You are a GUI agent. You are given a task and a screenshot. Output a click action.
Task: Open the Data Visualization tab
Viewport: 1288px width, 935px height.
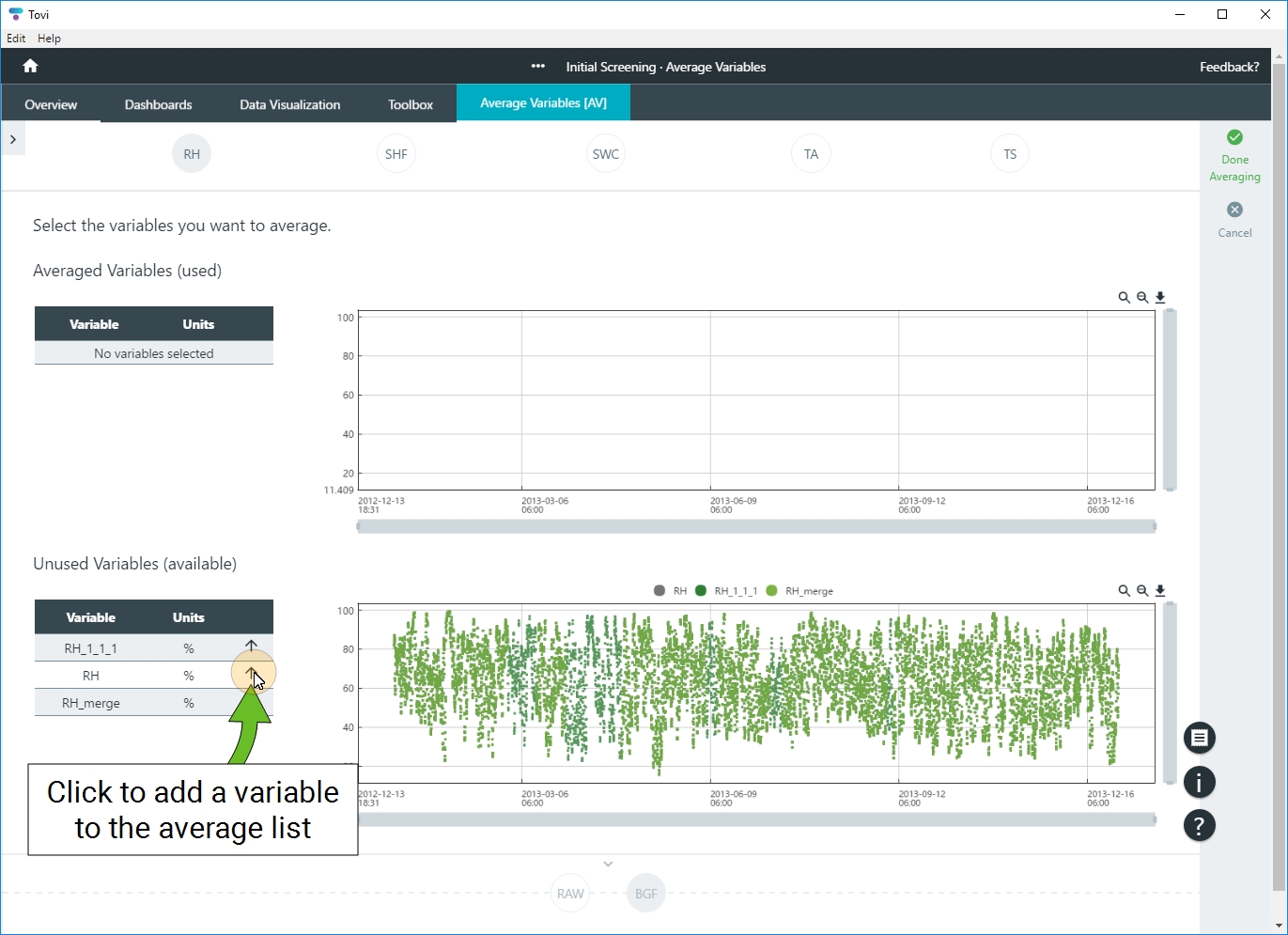coord(289,104)
